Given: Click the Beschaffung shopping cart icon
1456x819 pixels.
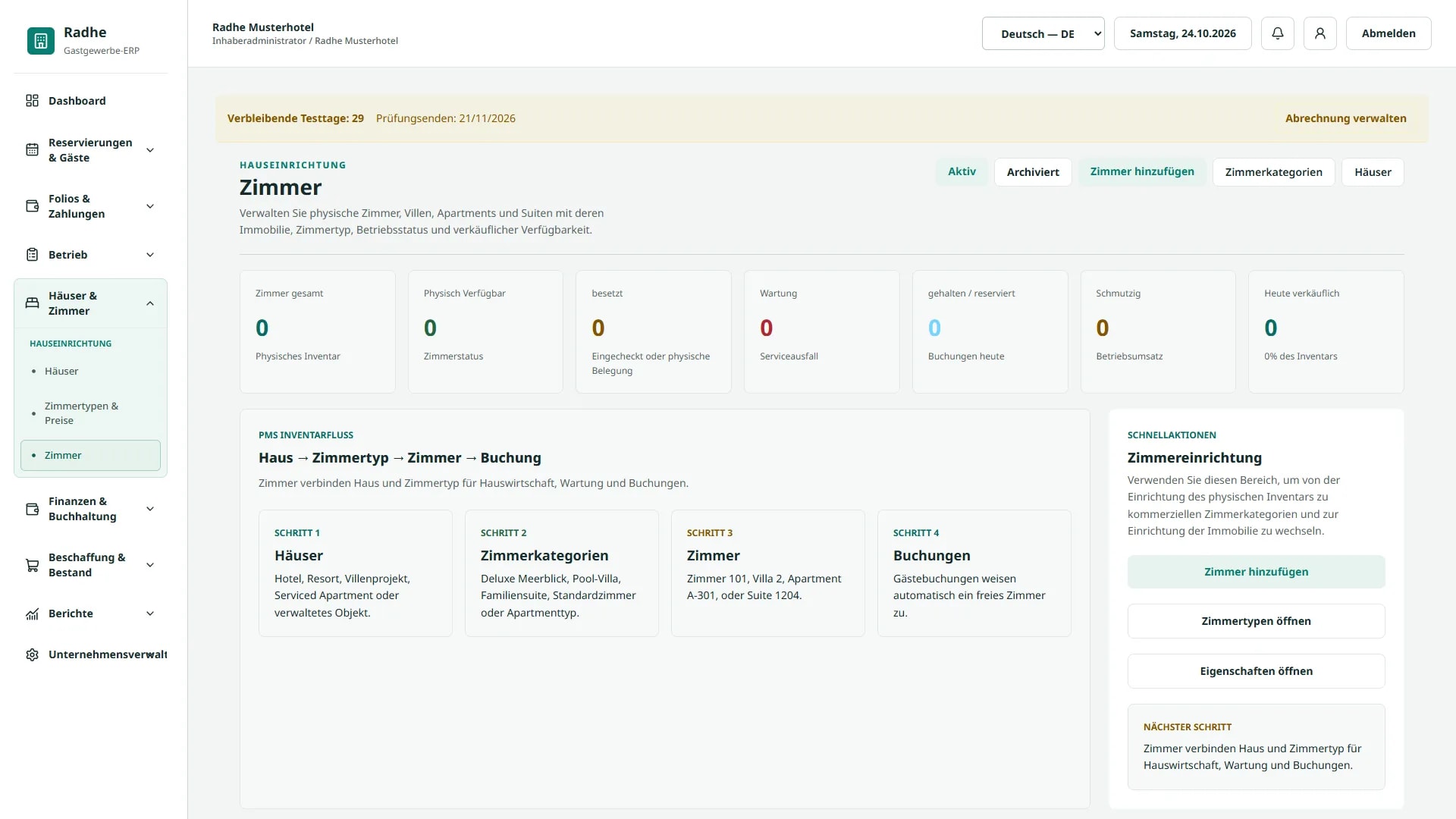Looking at the screenshot, I should 32,565.
